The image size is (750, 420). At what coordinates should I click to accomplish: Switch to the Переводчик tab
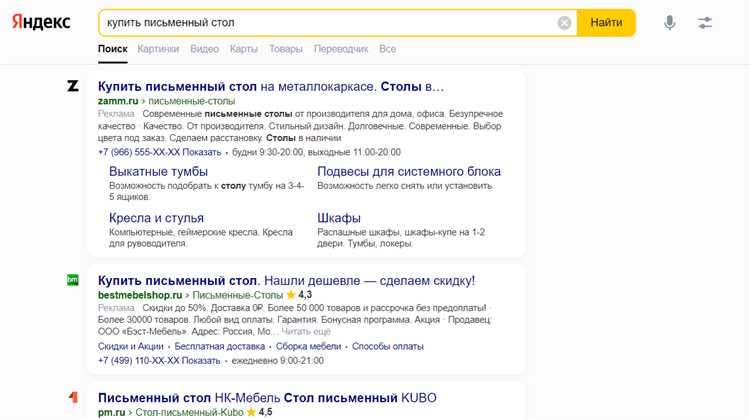click(341, 49)
